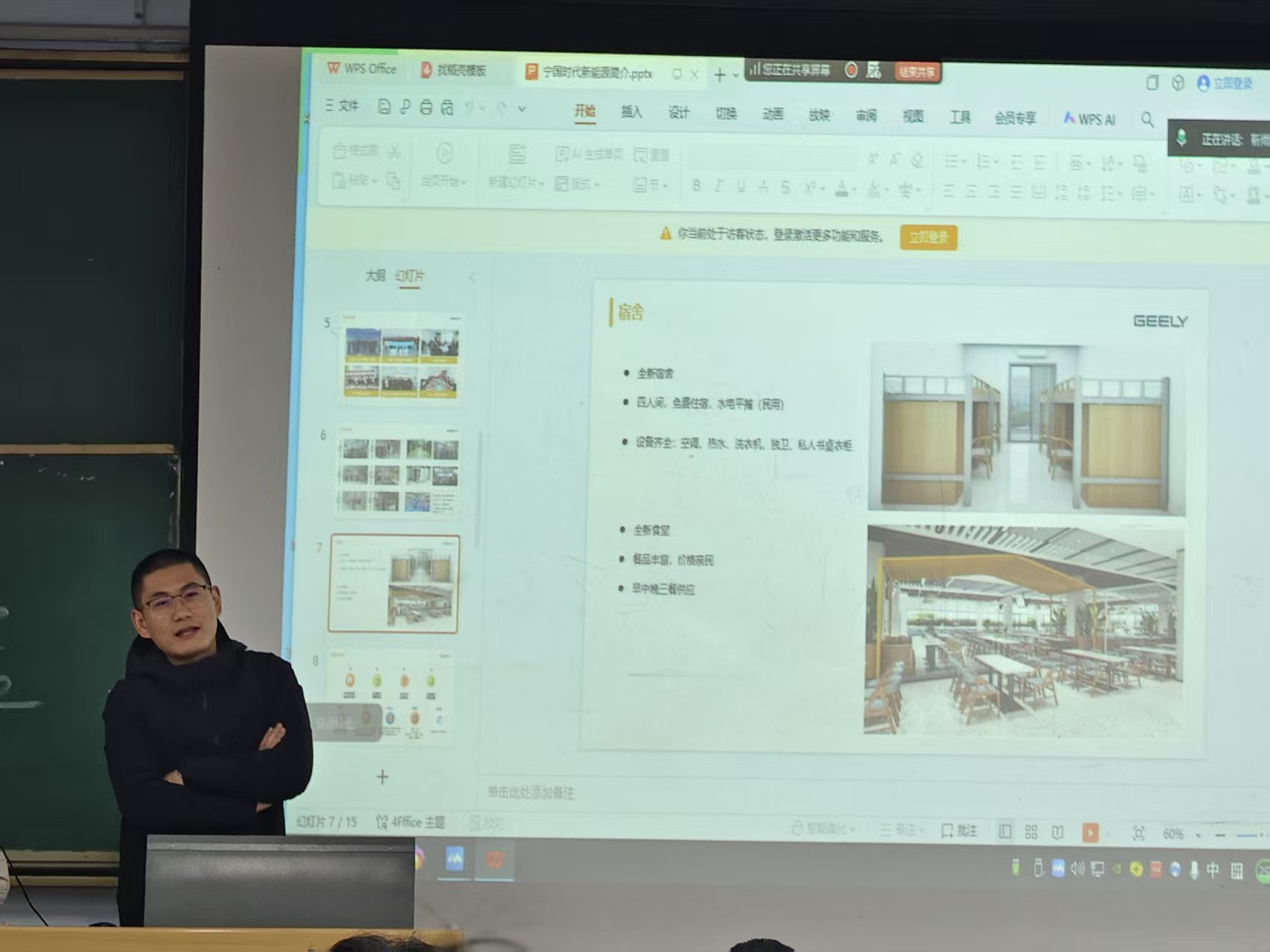The image size is (1270, 952).
Task: Click the print icon in quick access toolbar
Action: (426, 108)
